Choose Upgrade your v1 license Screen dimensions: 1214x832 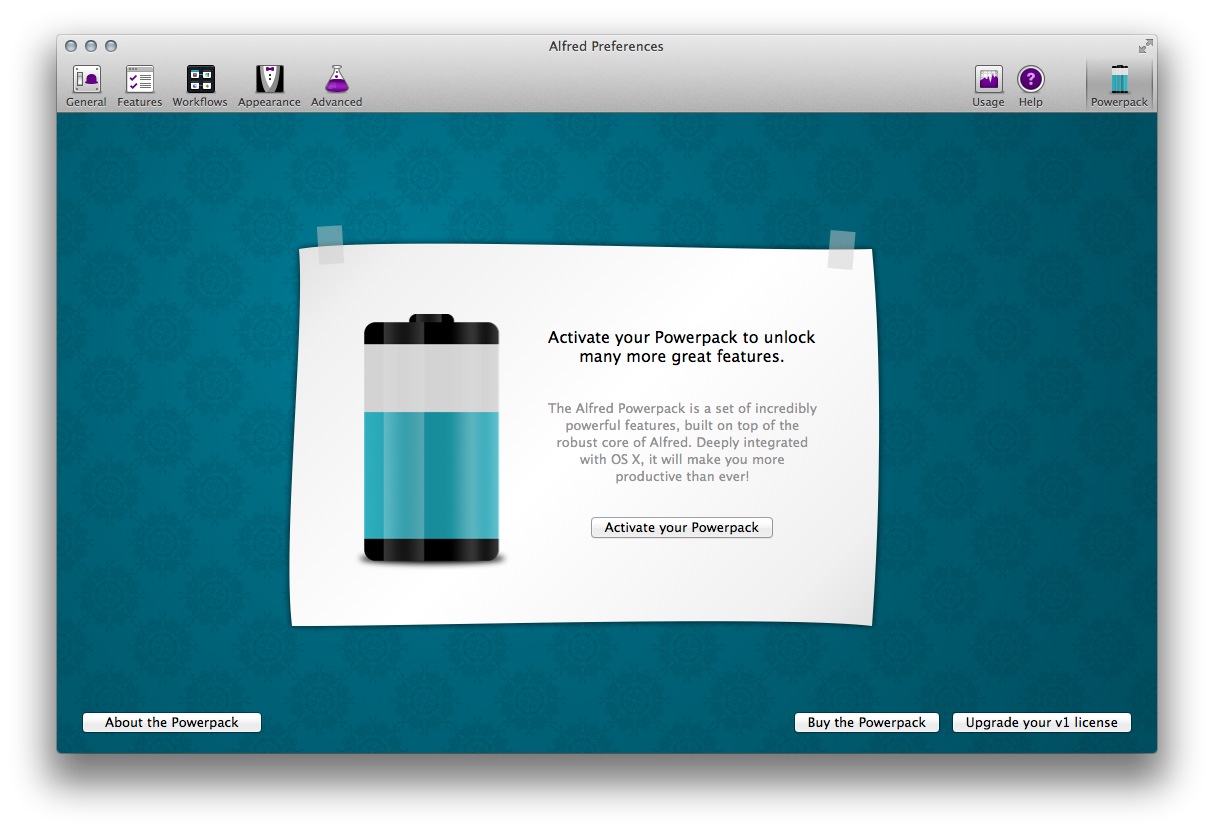coord(1042,722)
